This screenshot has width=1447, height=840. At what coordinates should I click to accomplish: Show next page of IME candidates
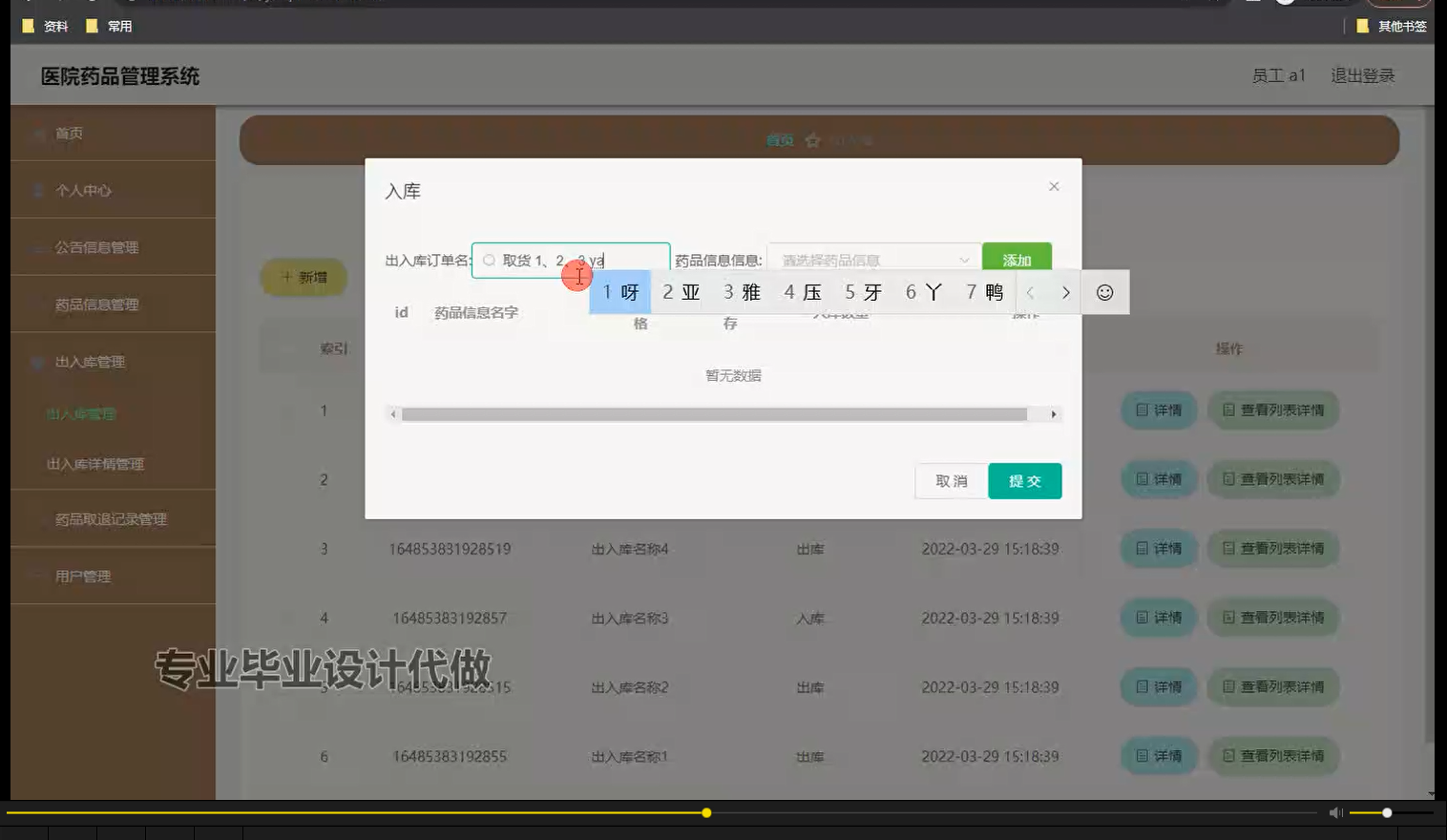[x=1066, y=292]
